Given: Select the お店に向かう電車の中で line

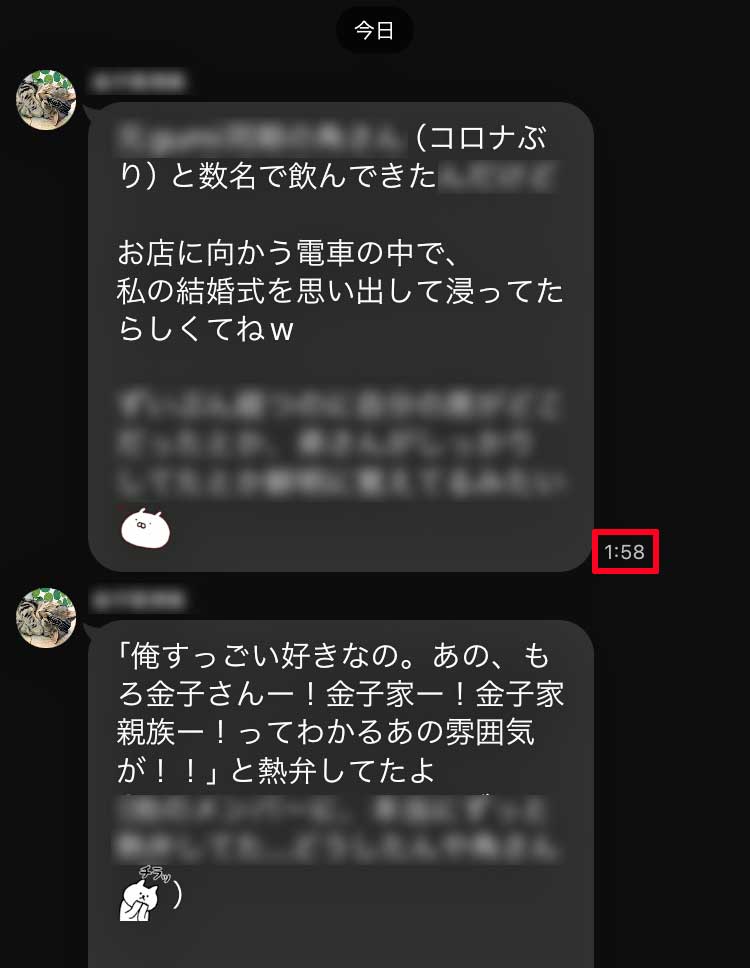Looking at the screenshot, I should tap(287, 252).
